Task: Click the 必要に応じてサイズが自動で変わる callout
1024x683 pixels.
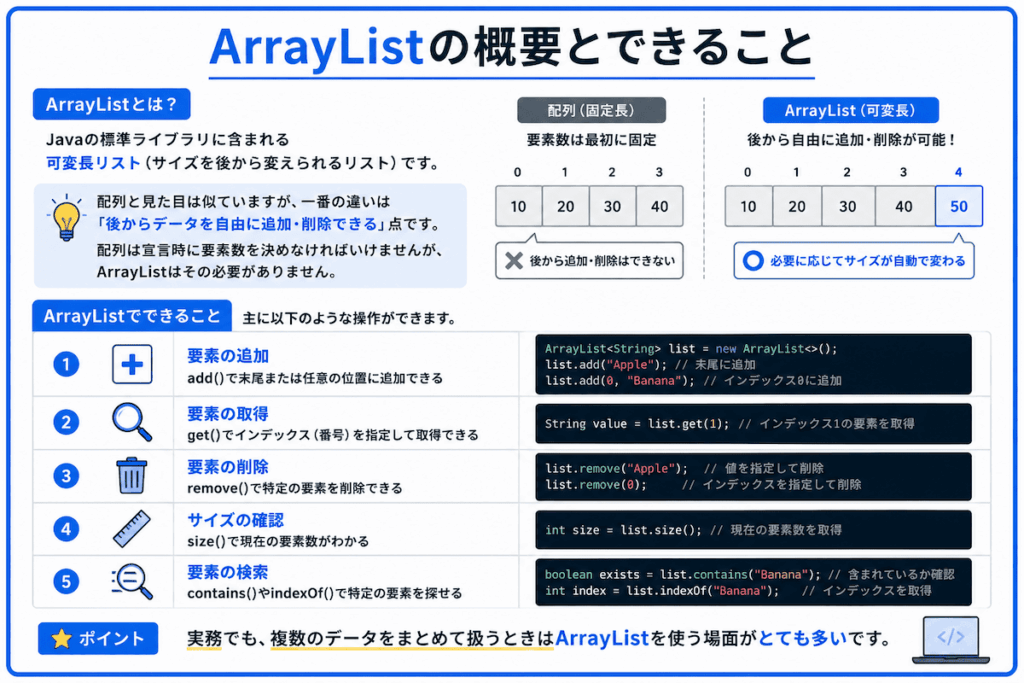Action: pos(854,261)
